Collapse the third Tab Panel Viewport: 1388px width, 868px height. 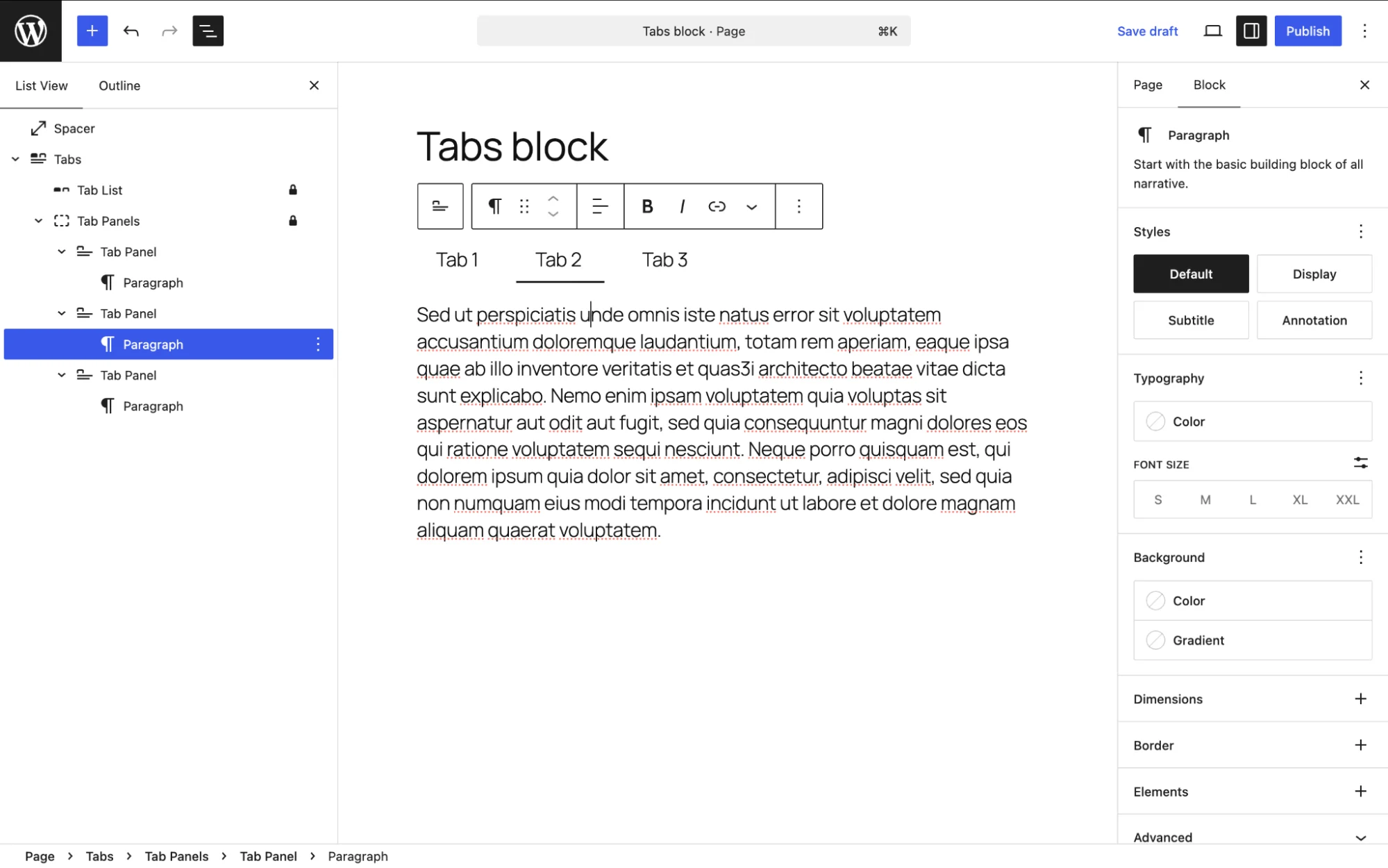pos(62,375)
